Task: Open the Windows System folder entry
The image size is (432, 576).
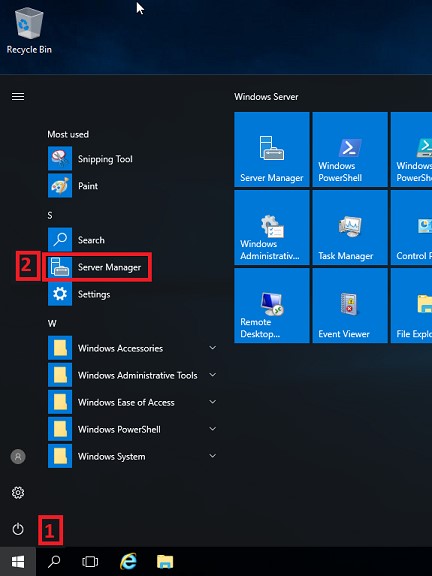Action: point(132,456)
